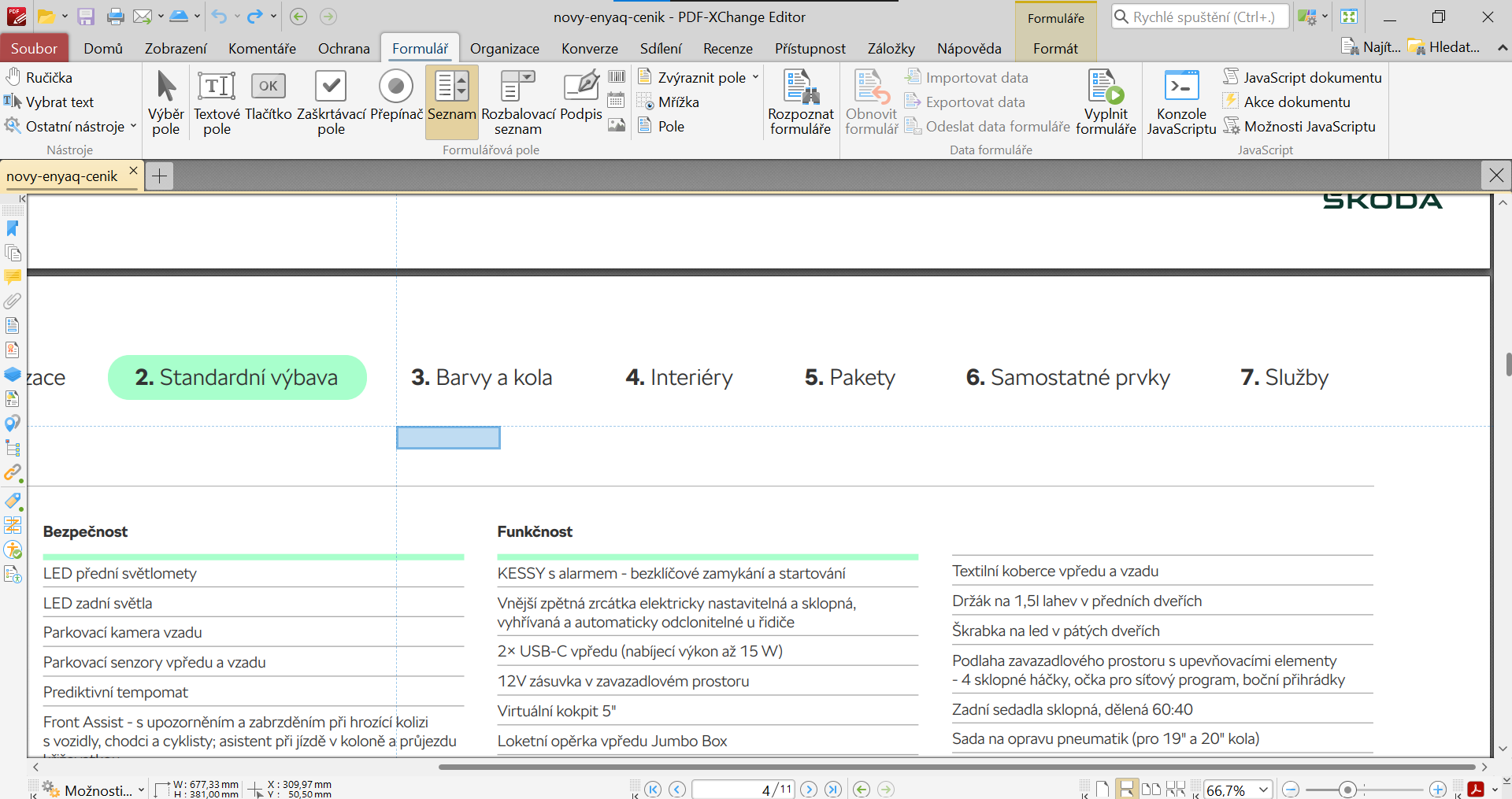The image size is (1512, 799).
Task: Add a Tlačítko button field
Action: pos(269,96)
